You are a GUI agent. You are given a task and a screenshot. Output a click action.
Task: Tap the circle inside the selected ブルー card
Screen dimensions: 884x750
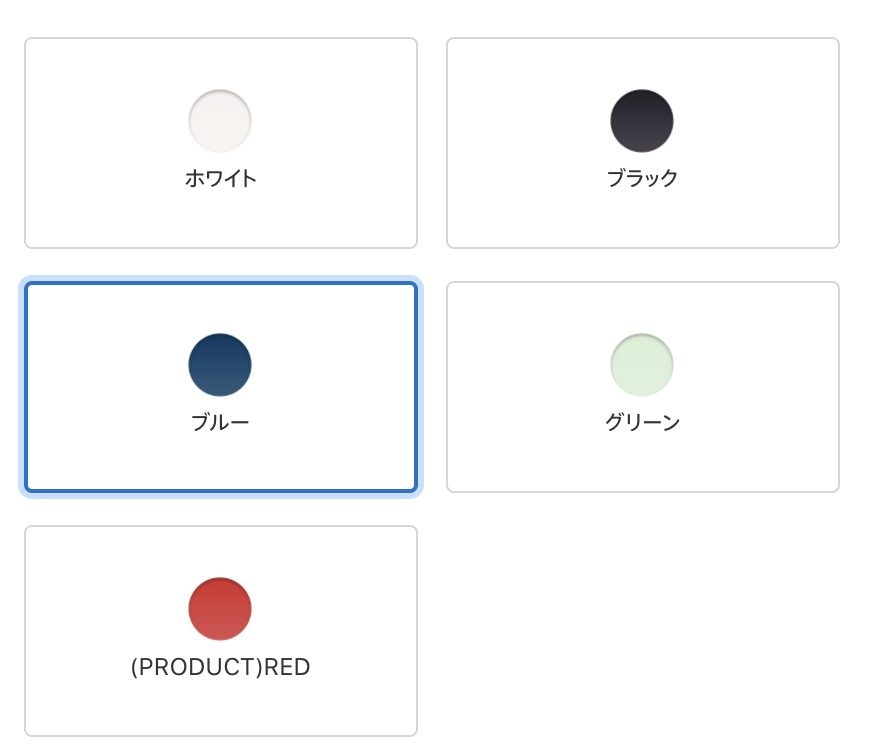point(220,365)
